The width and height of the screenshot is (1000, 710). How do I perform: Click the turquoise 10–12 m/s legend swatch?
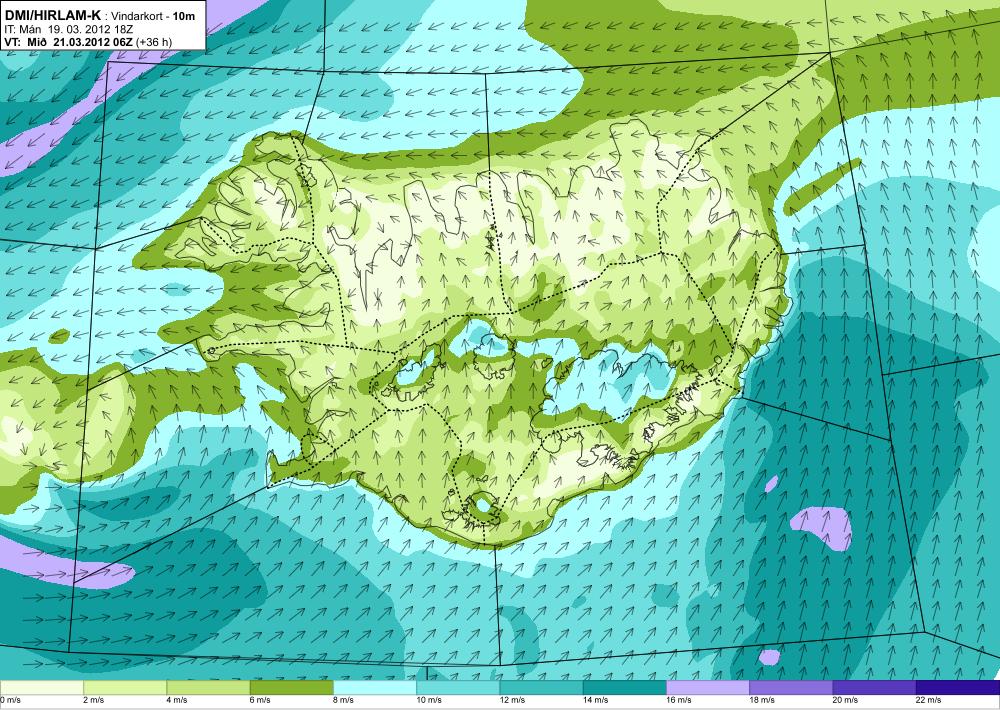click(x=458, y=688)
